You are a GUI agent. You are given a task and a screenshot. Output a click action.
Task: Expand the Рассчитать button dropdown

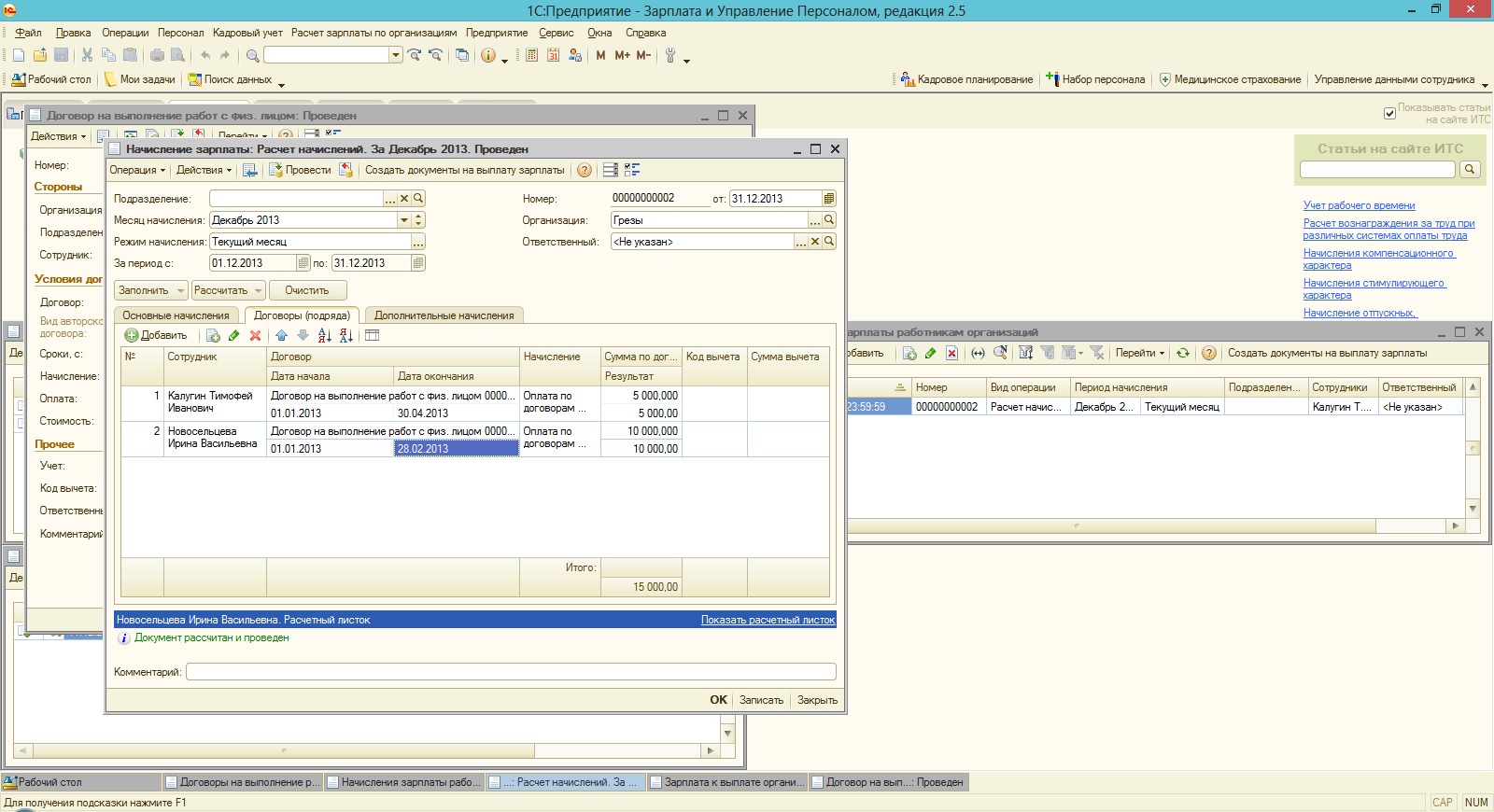point(259,290)
